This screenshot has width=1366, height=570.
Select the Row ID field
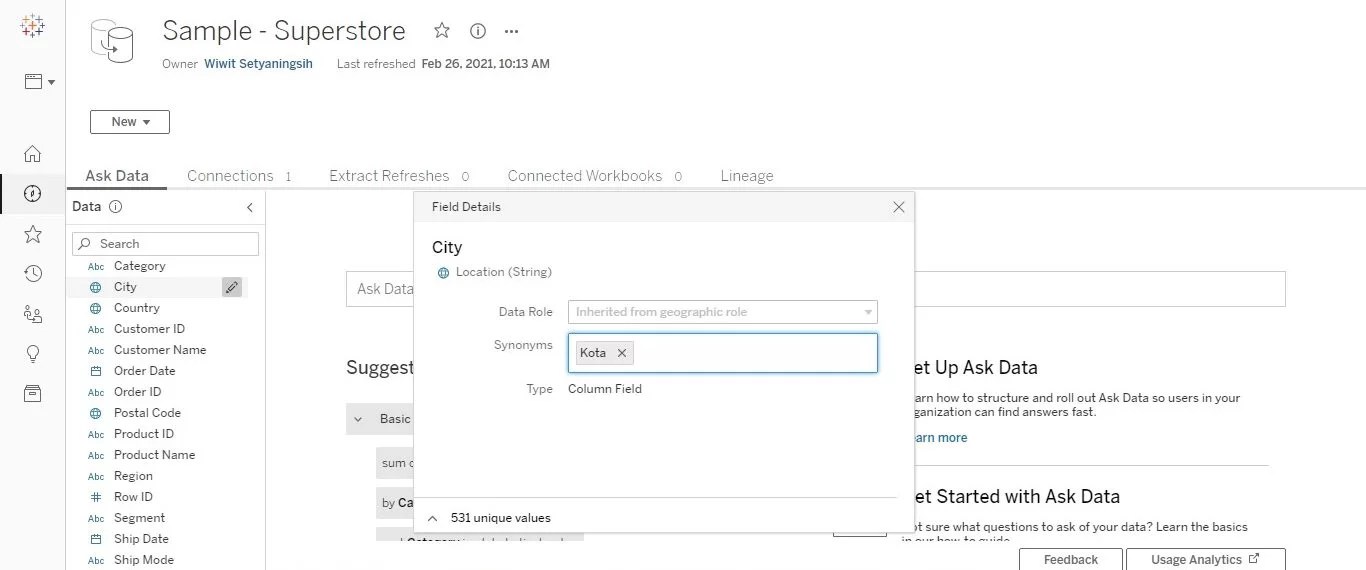(x=133, y=497)
